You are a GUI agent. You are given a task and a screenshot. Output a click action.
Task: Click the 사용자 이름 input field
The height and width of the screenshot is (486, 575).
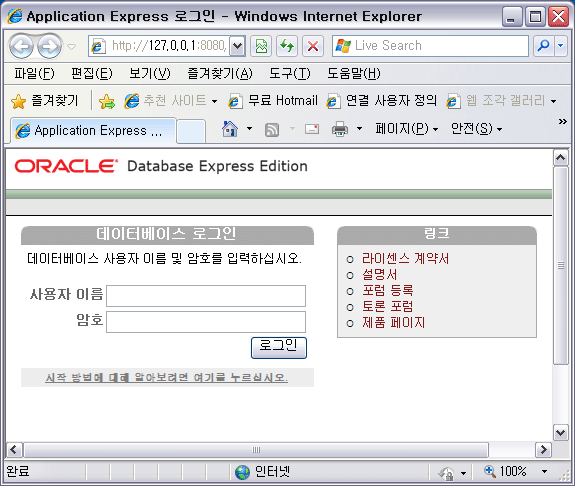[x=206, y=296]
